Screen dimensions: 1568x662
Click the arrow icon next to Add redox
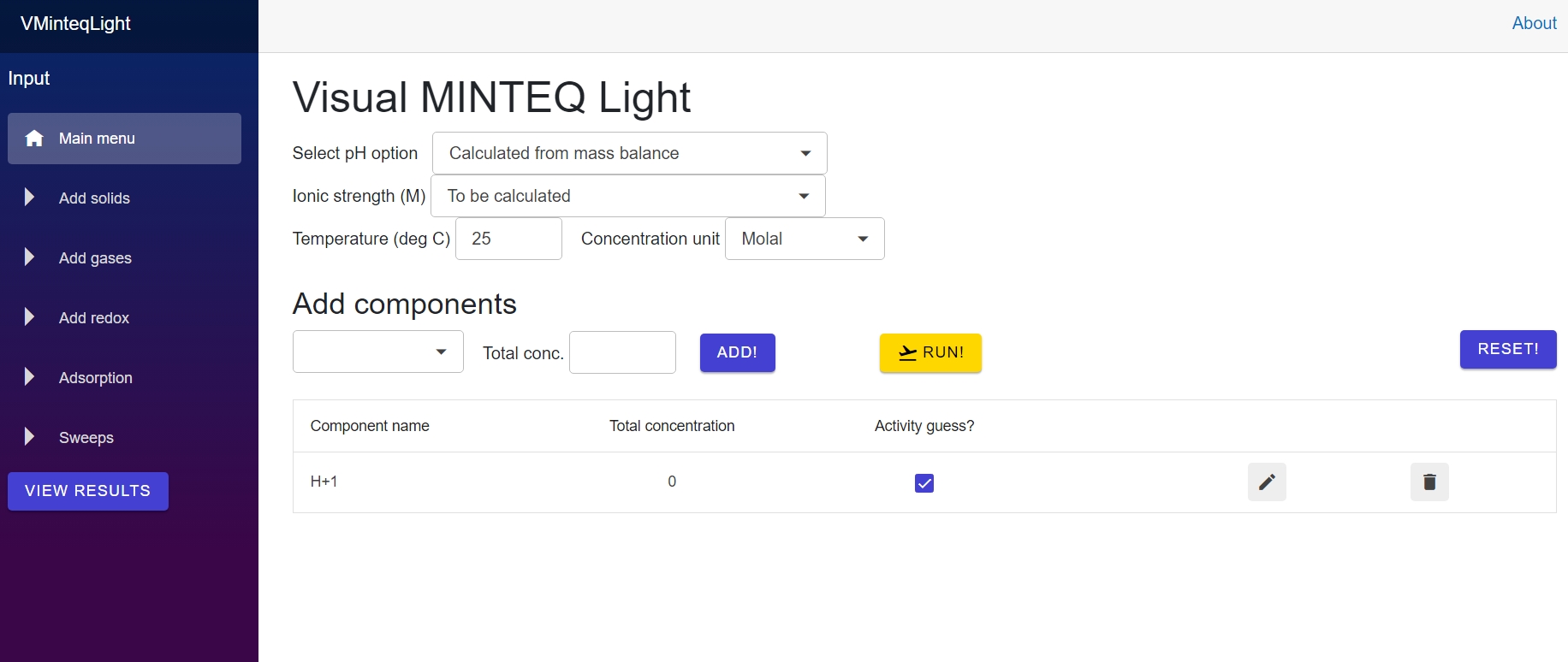pos(30,317)
